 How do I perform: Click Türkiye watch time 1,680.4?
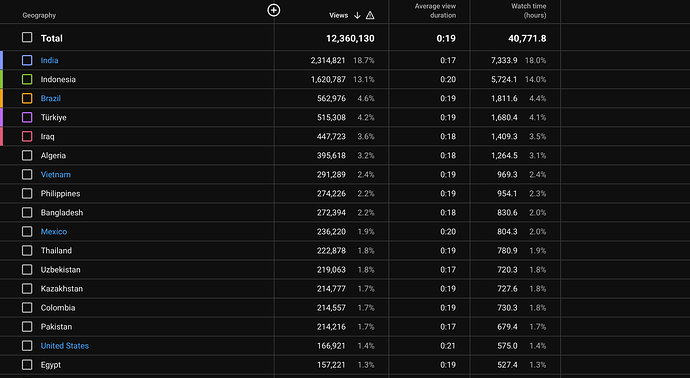[504, 117]
